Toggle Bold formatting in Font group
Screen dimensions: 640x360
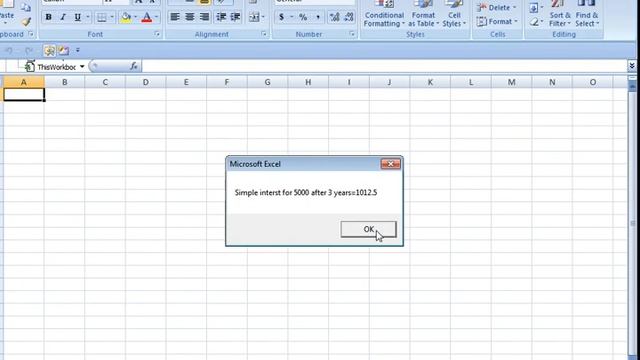(x=49, y=18)
